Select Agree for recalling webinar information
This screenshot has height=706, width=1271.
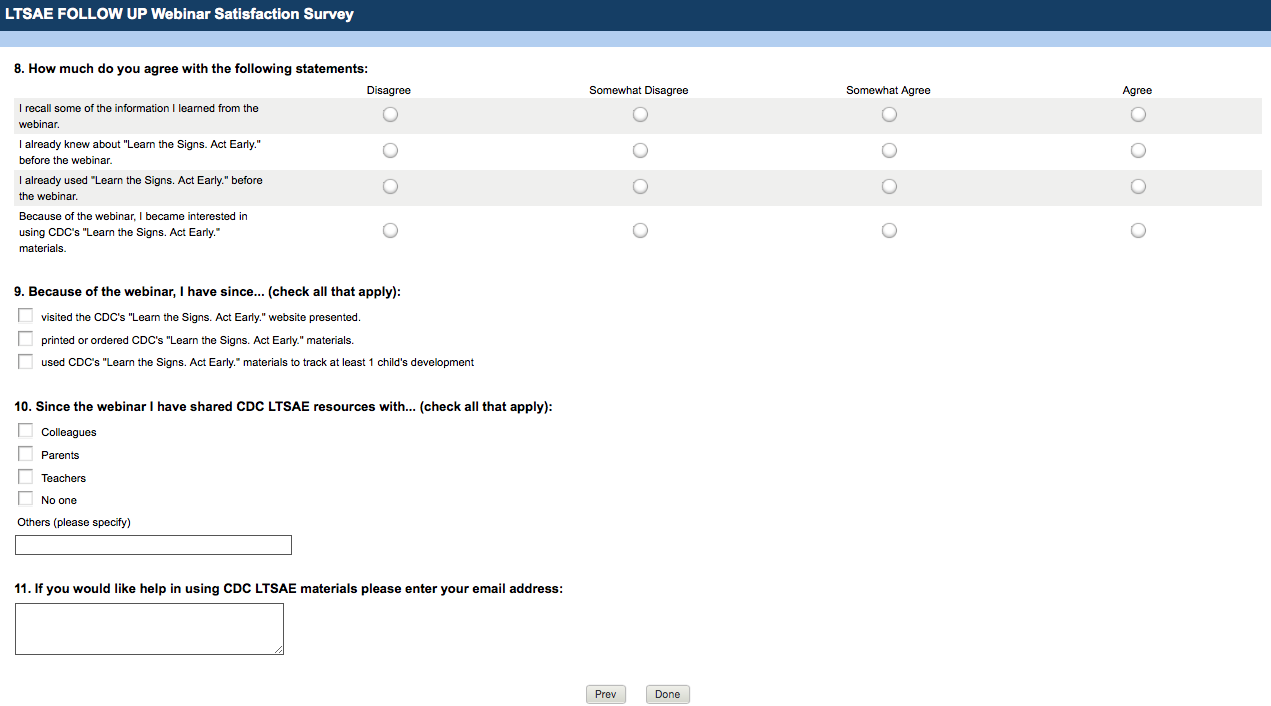pos(1138,115)
